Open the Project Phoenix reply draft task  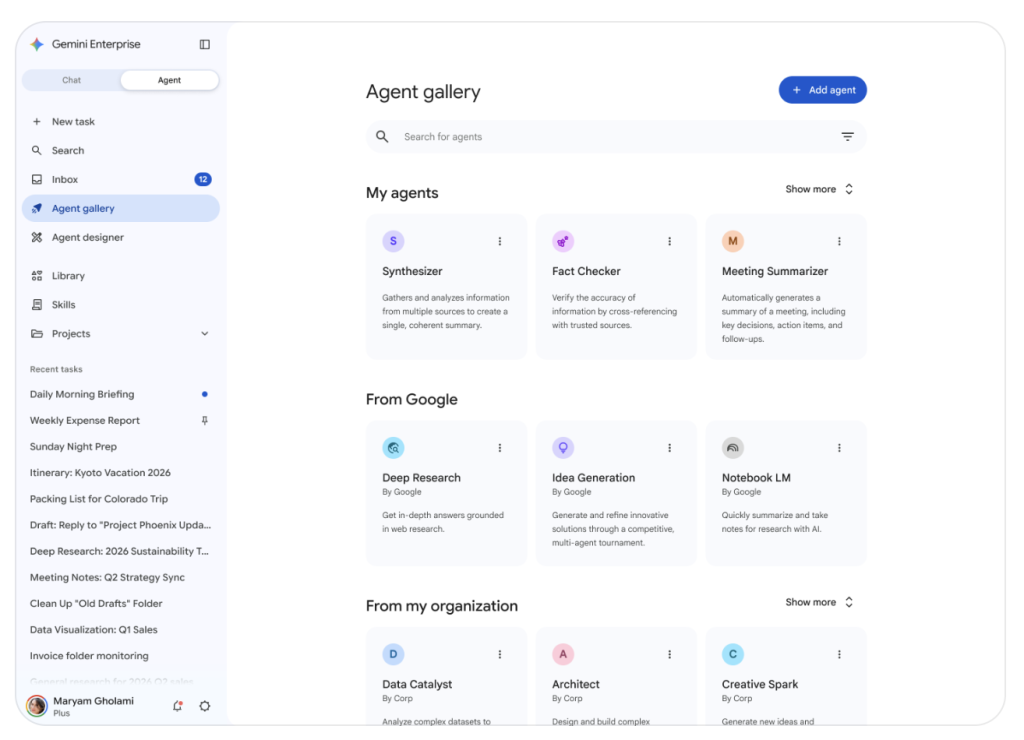click(121, 525)
